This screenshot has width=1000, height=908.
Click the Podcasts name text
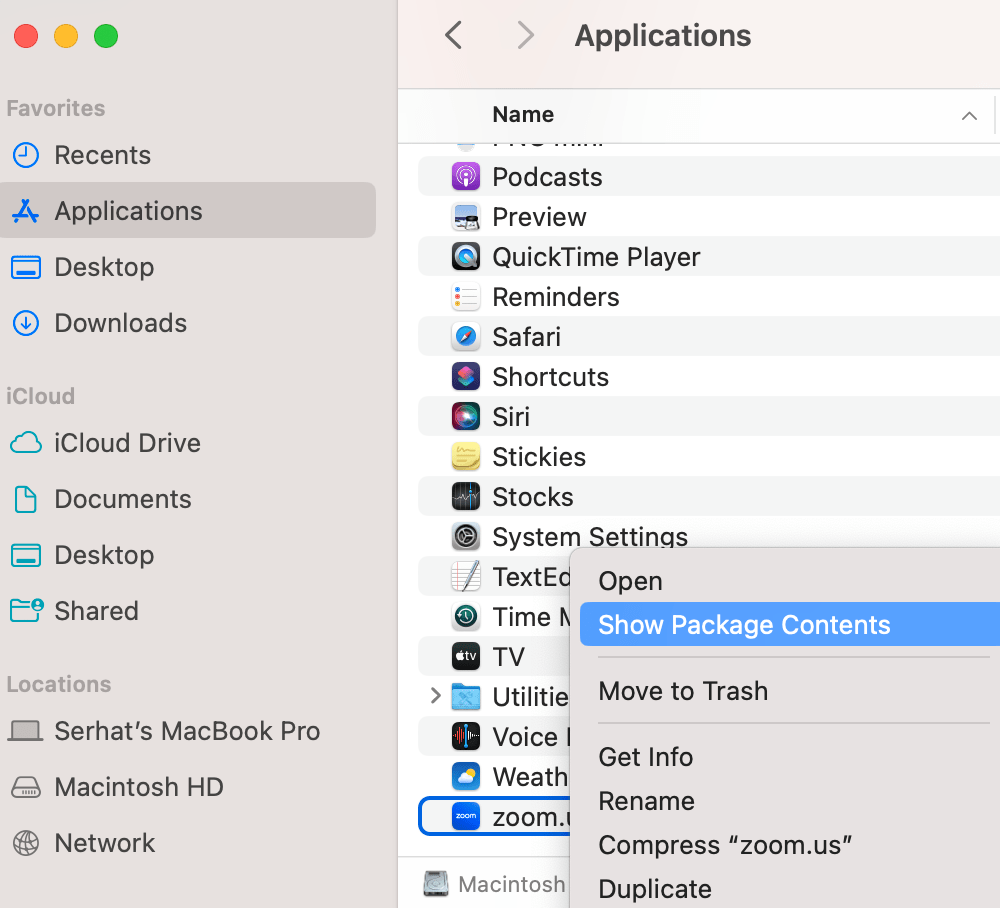pyautogui.click(x=547, y=177)
